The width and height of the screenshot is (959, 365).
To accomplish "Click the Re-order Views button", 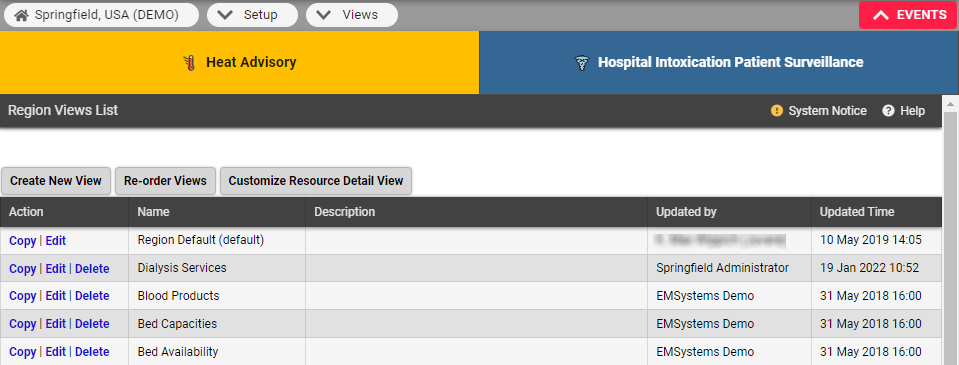I will 165,181.
